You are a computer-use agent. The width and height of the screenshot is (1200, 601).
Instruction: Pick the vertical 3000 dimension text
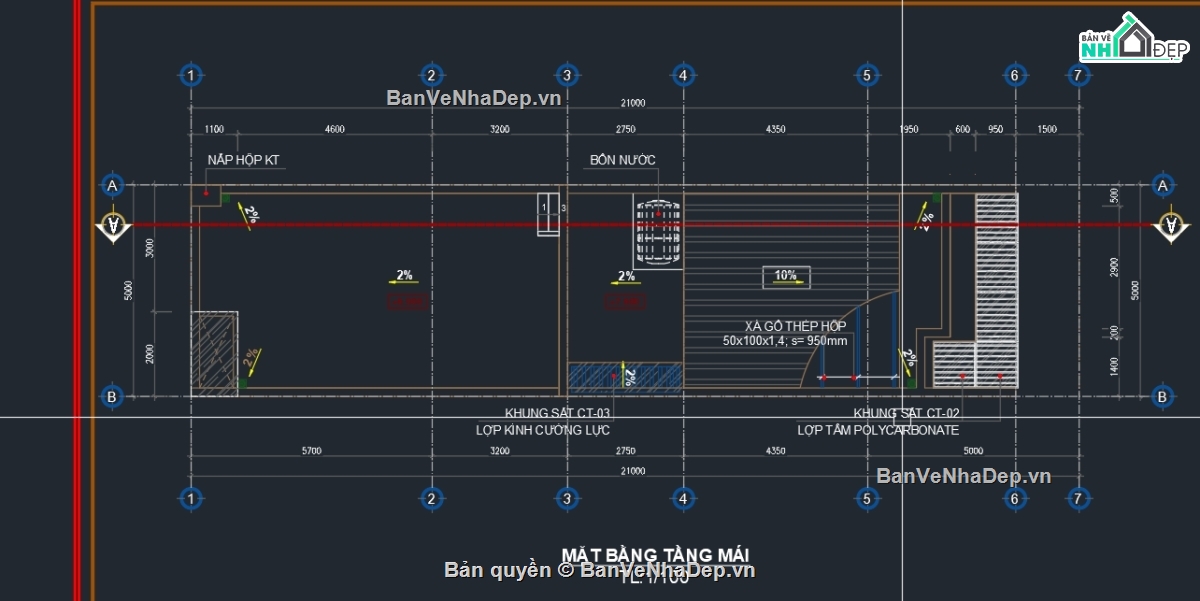tap(150, 248)
